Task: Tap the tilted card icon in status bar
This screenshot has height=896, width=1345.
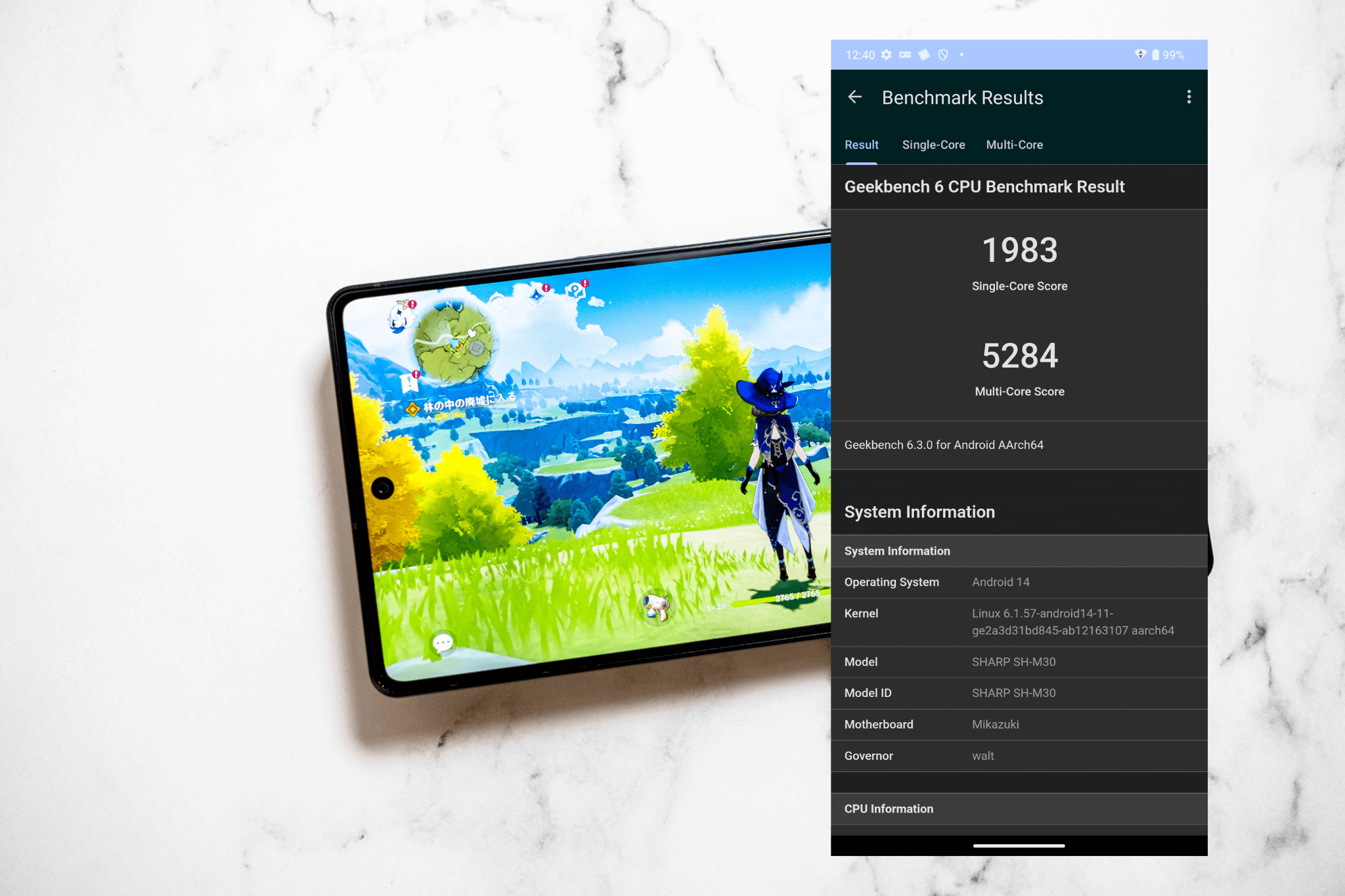Action: tap(924, 54)
